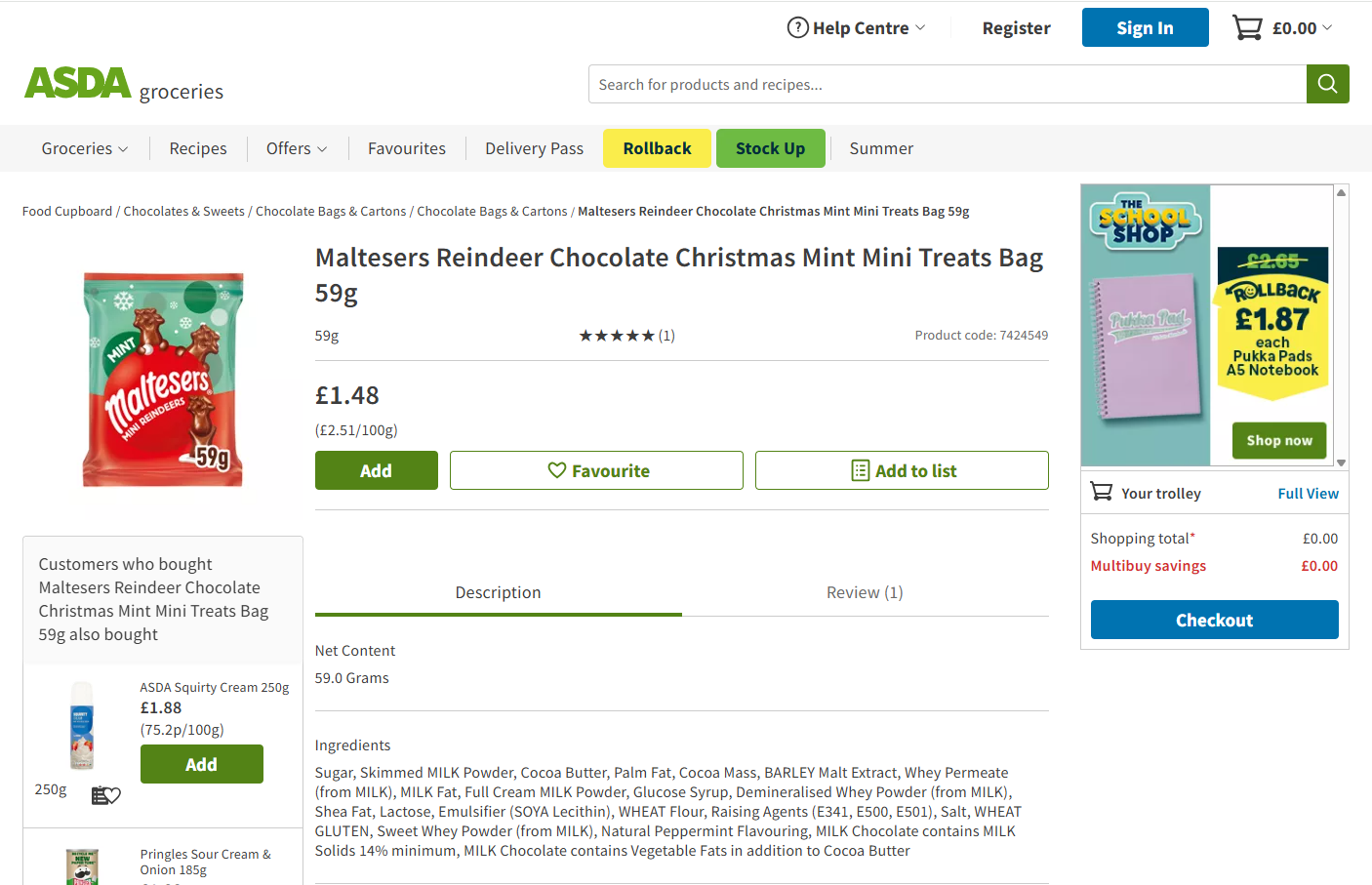Click the trolley cart icon in header

click(x=1247, y=27)
